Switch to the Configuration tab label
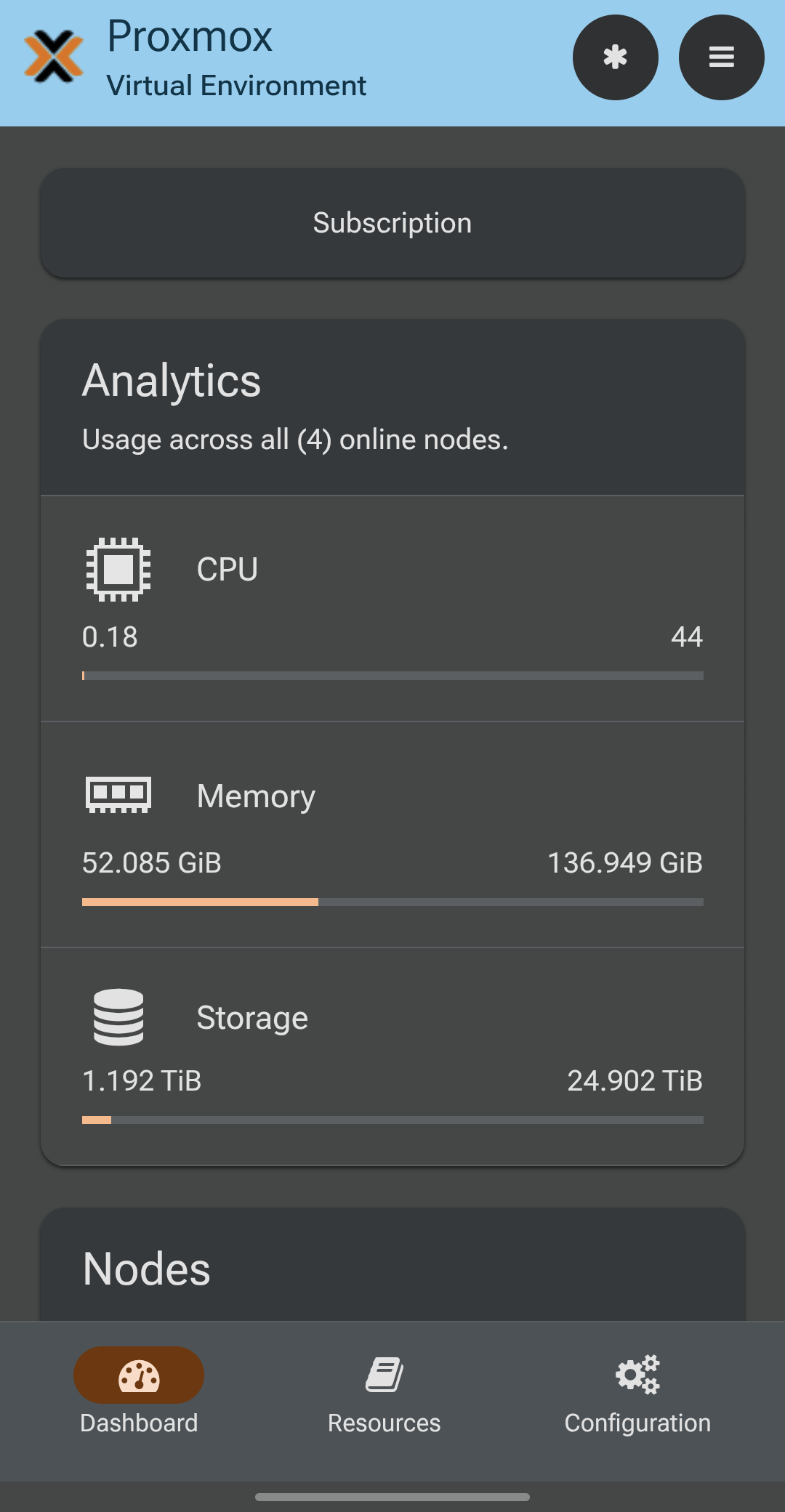This screenshot has width=785, height=1512. coord(637,1423)
